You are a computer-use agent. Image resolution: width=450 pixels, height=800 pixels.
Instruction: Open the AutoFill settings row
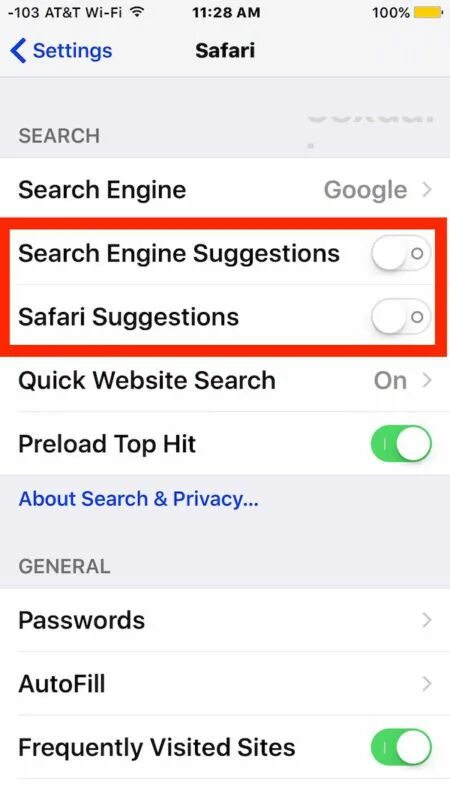point(225,684)
